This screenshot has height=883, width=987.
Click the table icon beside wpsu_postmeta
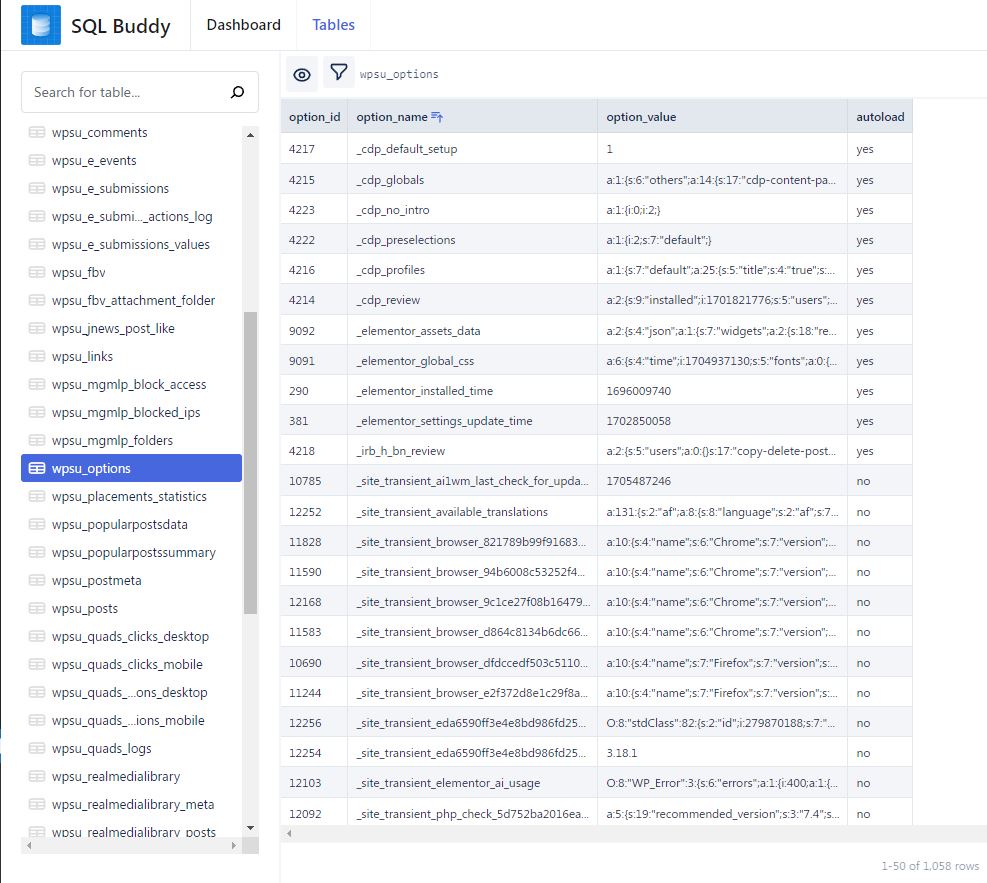pyautogui.click(x=37, y=580)
